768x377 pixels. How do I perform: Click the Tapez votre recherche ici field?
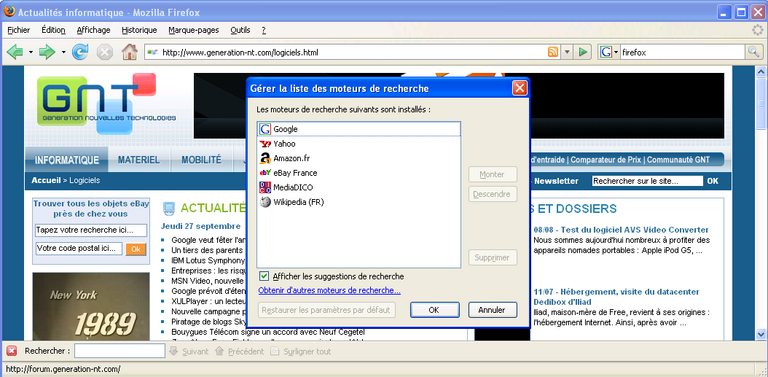(x=91, y=230)
